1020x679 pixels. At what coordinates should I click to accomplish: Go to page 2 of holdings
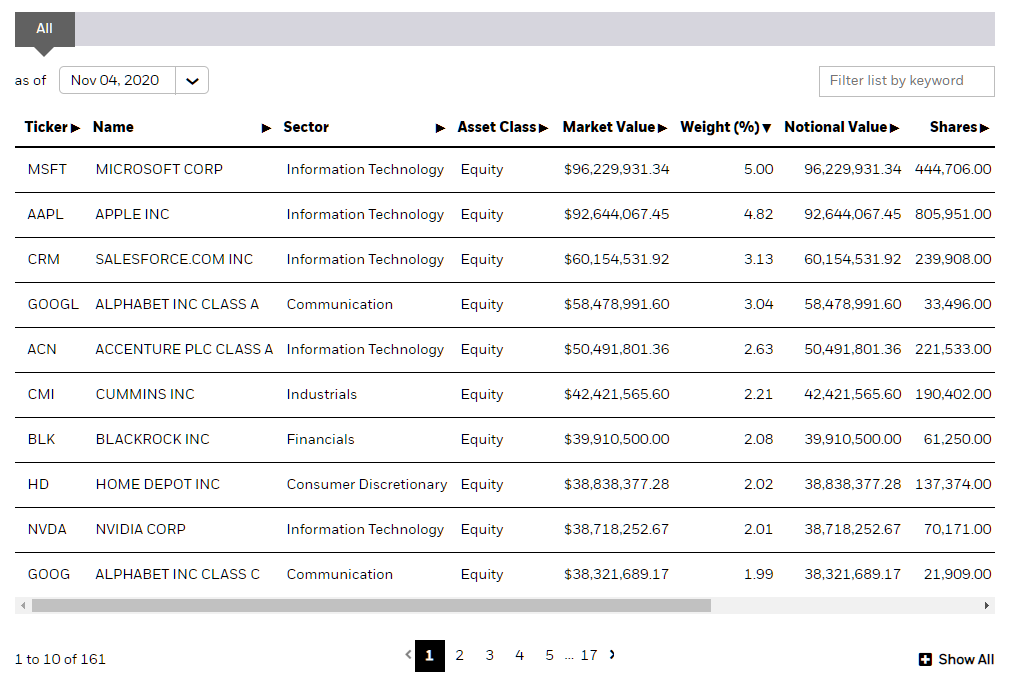[459, 655]
